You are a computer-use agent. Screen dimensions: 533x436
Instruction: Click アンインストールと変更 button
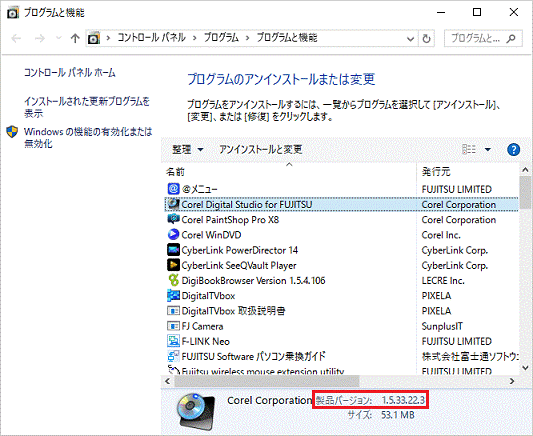click(x=261, y=150)
